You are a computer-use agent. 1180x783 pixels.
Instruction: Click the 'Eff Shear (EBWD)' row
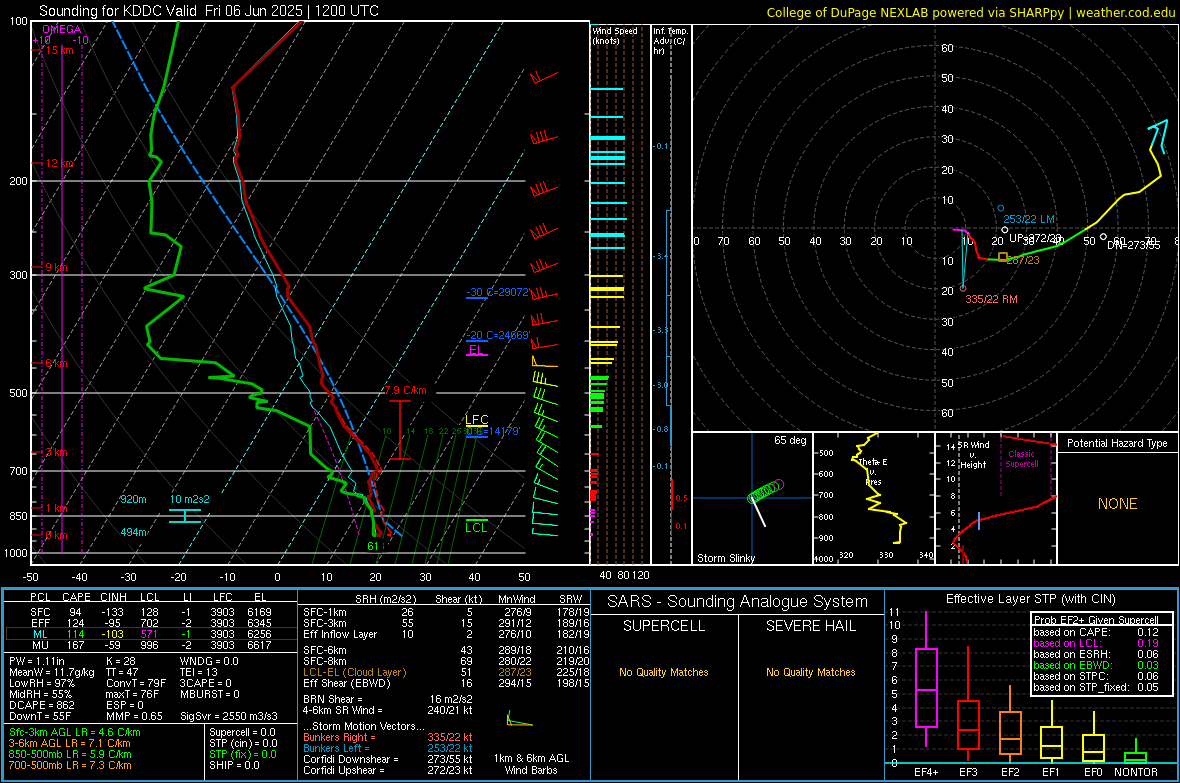point(446,684)
